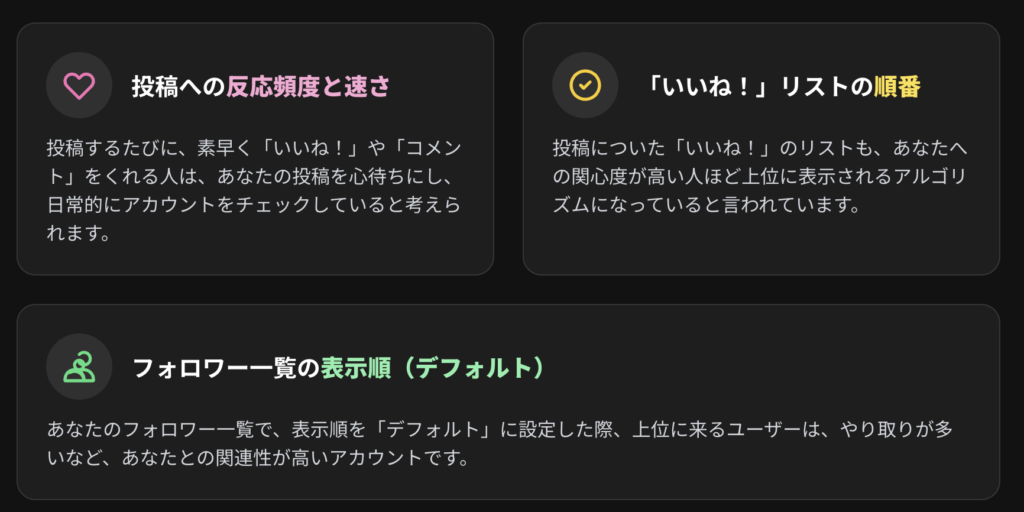Click the likes list order card
1024x512 pixels.
[x=761, y=149]
